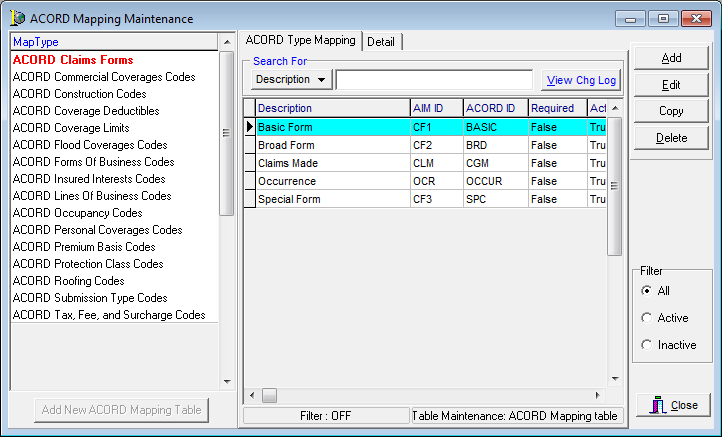
Task: Click the grid horizontal scroll right arrow
Action: 598,395
